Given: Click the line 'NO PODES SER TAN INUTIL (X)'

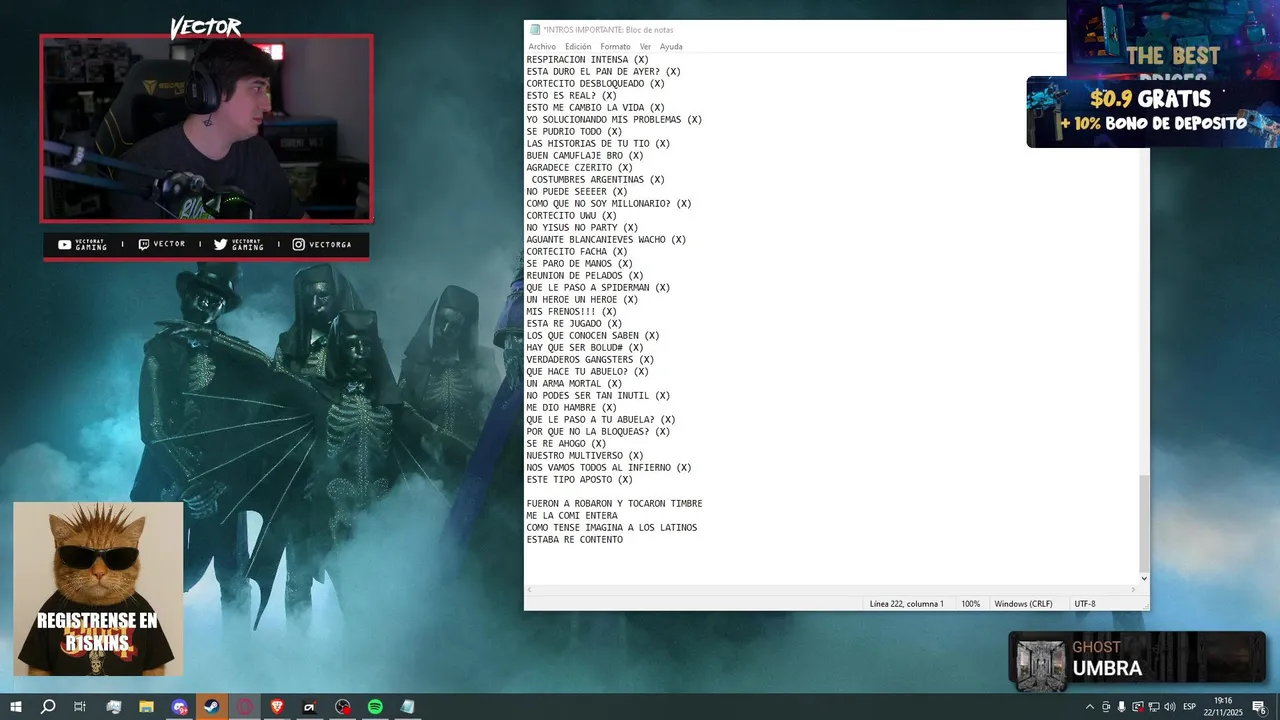Looking at the screenshot, I should (x=598, y=396).
